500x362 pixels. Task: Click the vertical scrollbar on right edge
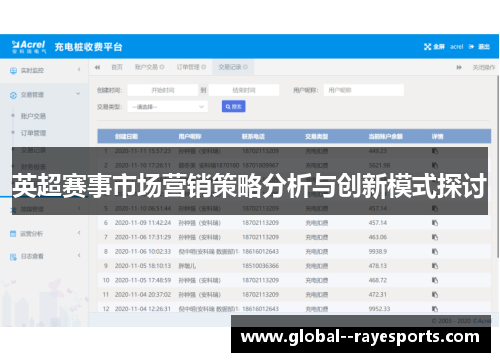coord(498,167)
